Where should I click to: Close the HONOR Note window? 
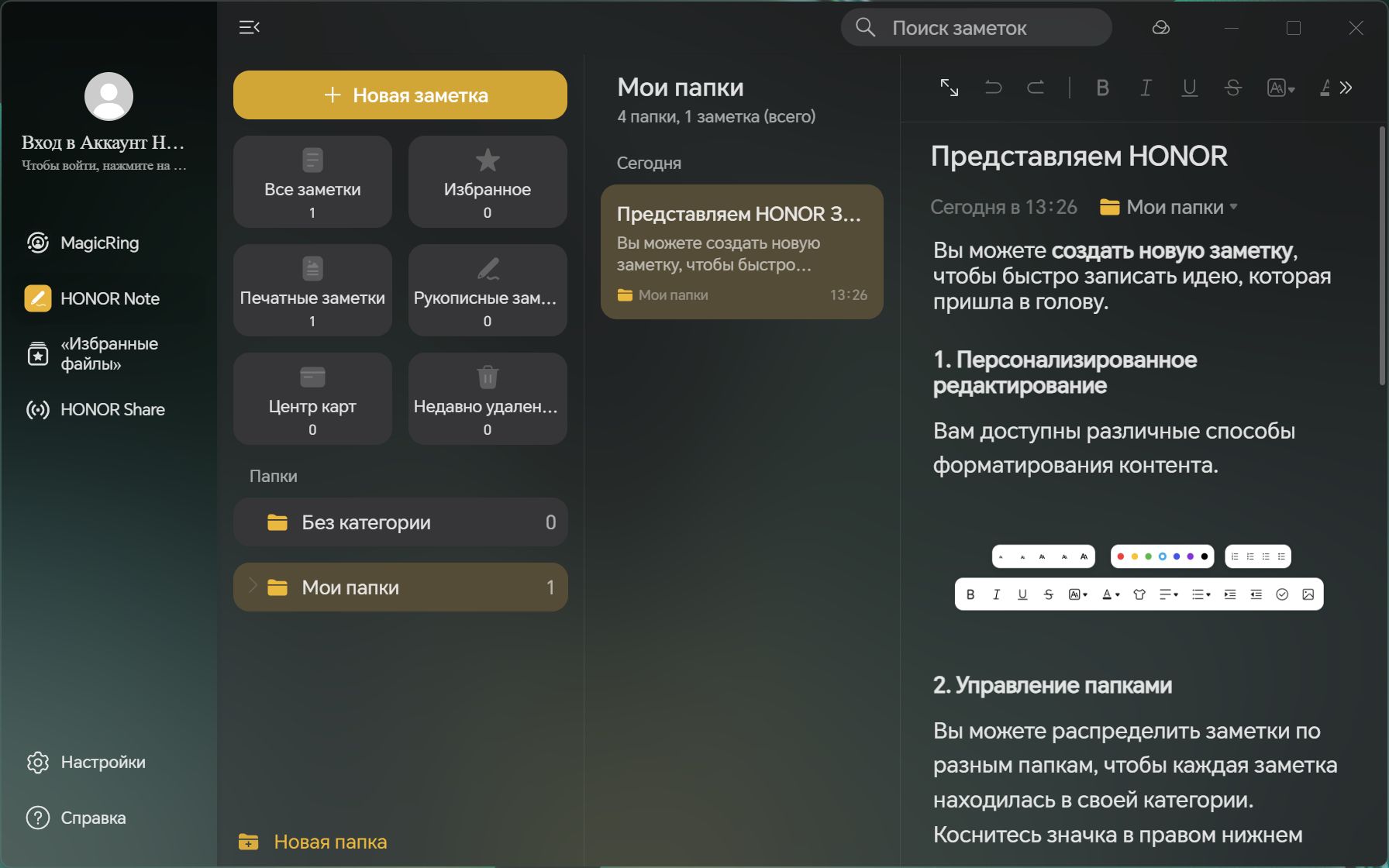1356,28
